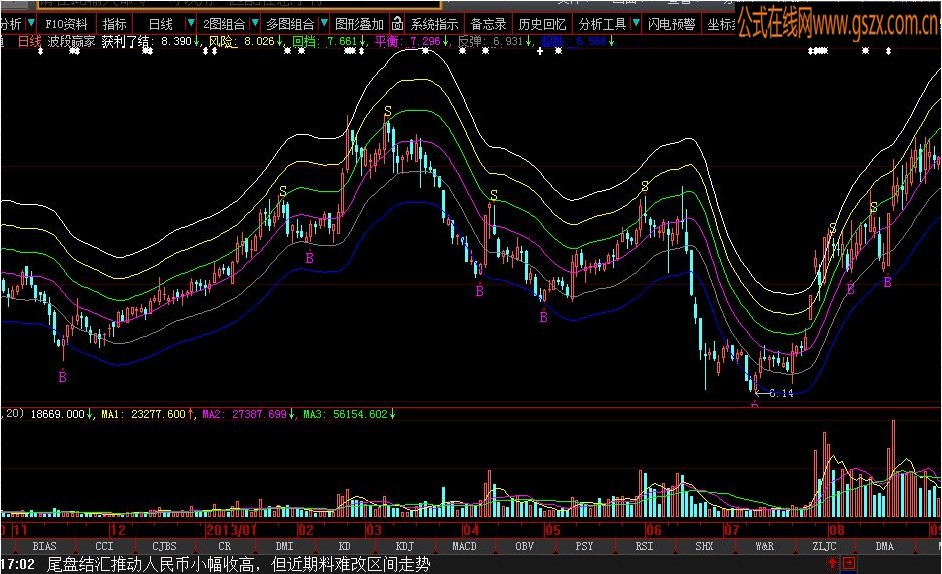Click the 历史回忆 button

[x=542, y=24]
